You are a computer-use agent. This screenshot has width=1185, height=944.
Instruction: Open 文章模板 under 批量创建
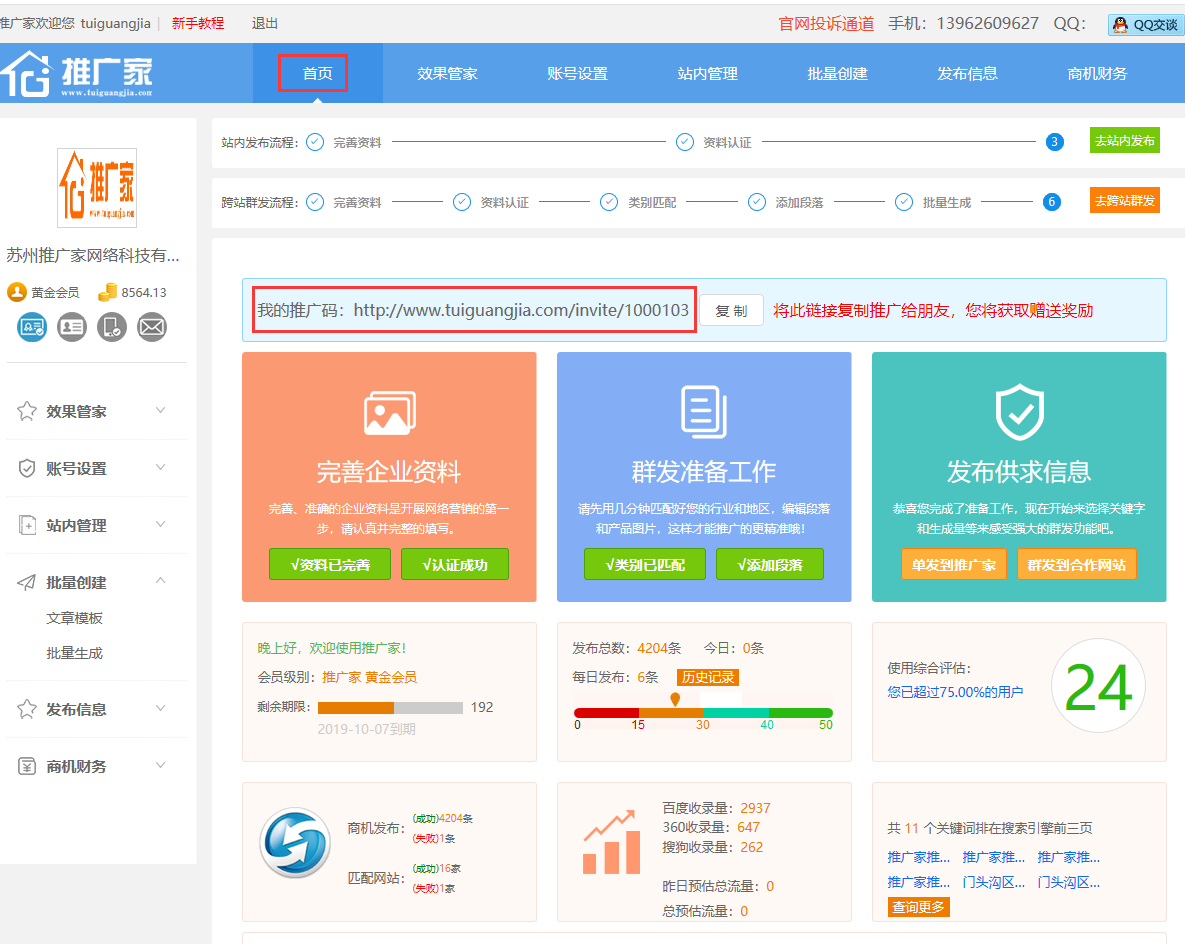pos(74,618)
